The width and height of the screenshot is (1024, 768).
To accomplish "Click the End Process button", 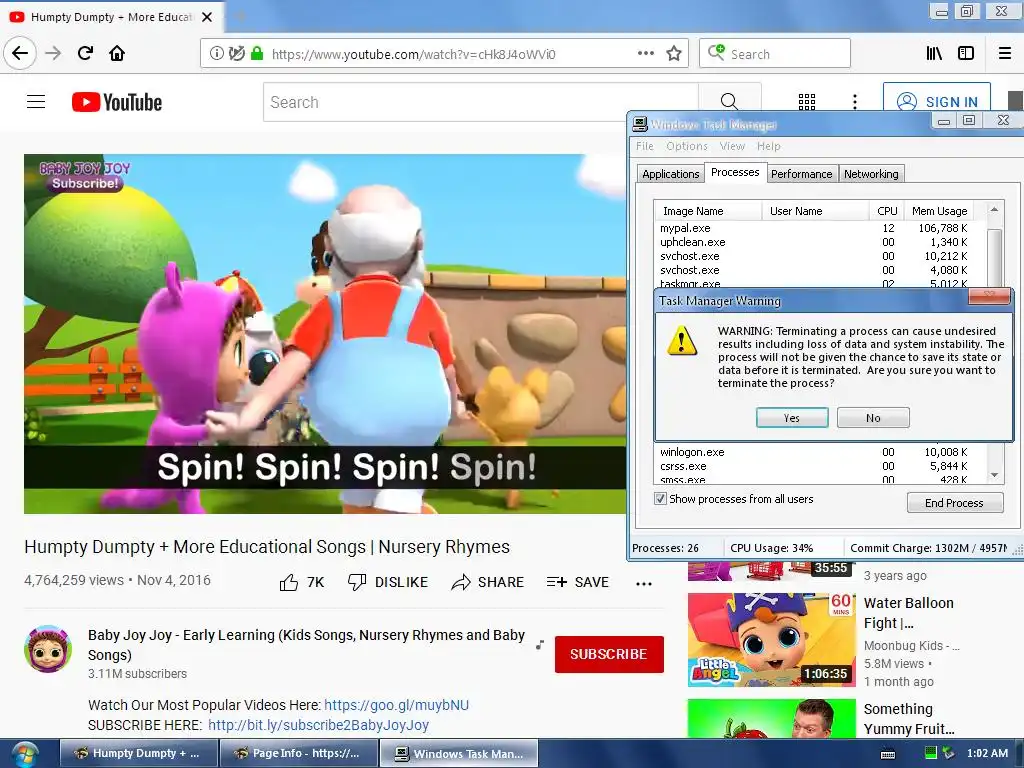I will click(954, 503).
